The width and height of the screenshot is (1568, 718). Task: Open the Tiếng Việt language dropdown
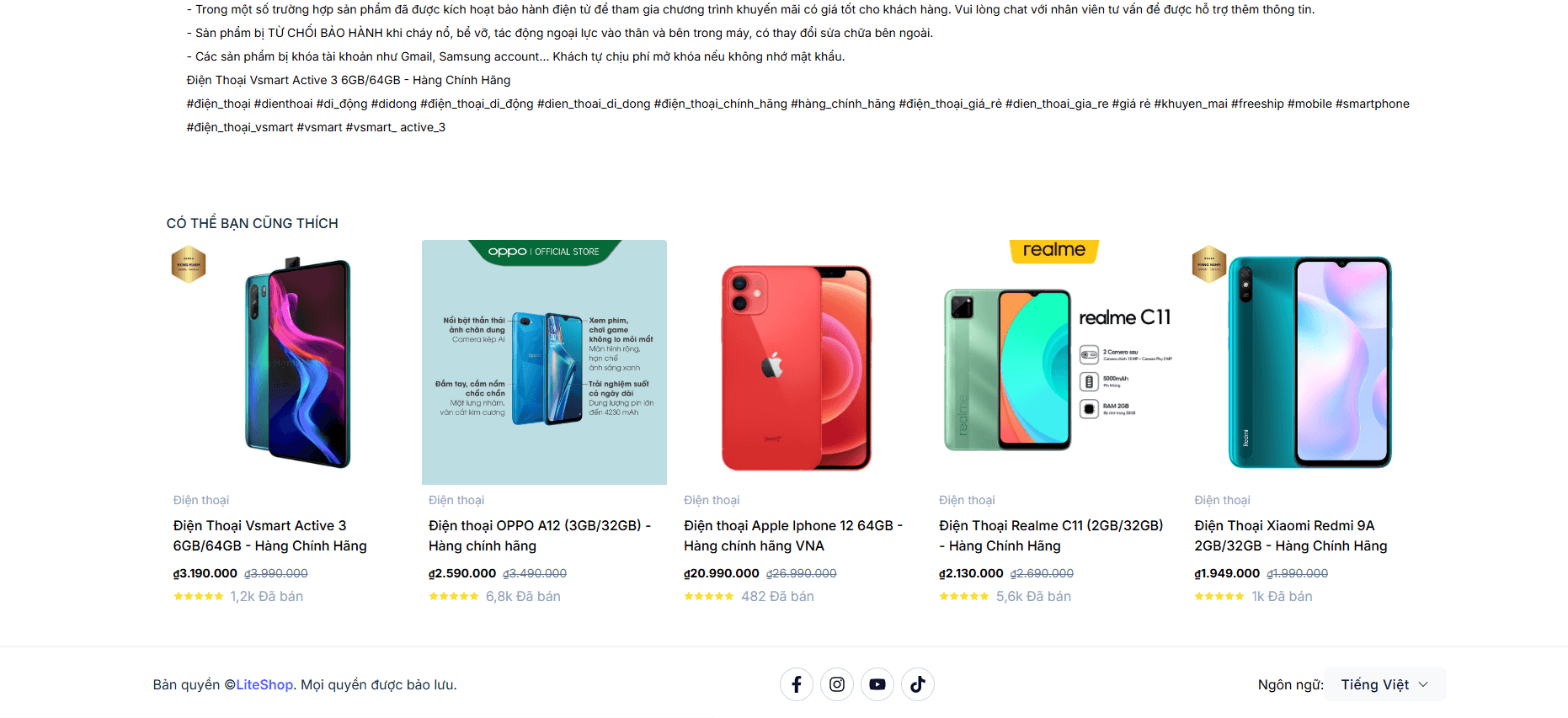[x=1384, y=684]
